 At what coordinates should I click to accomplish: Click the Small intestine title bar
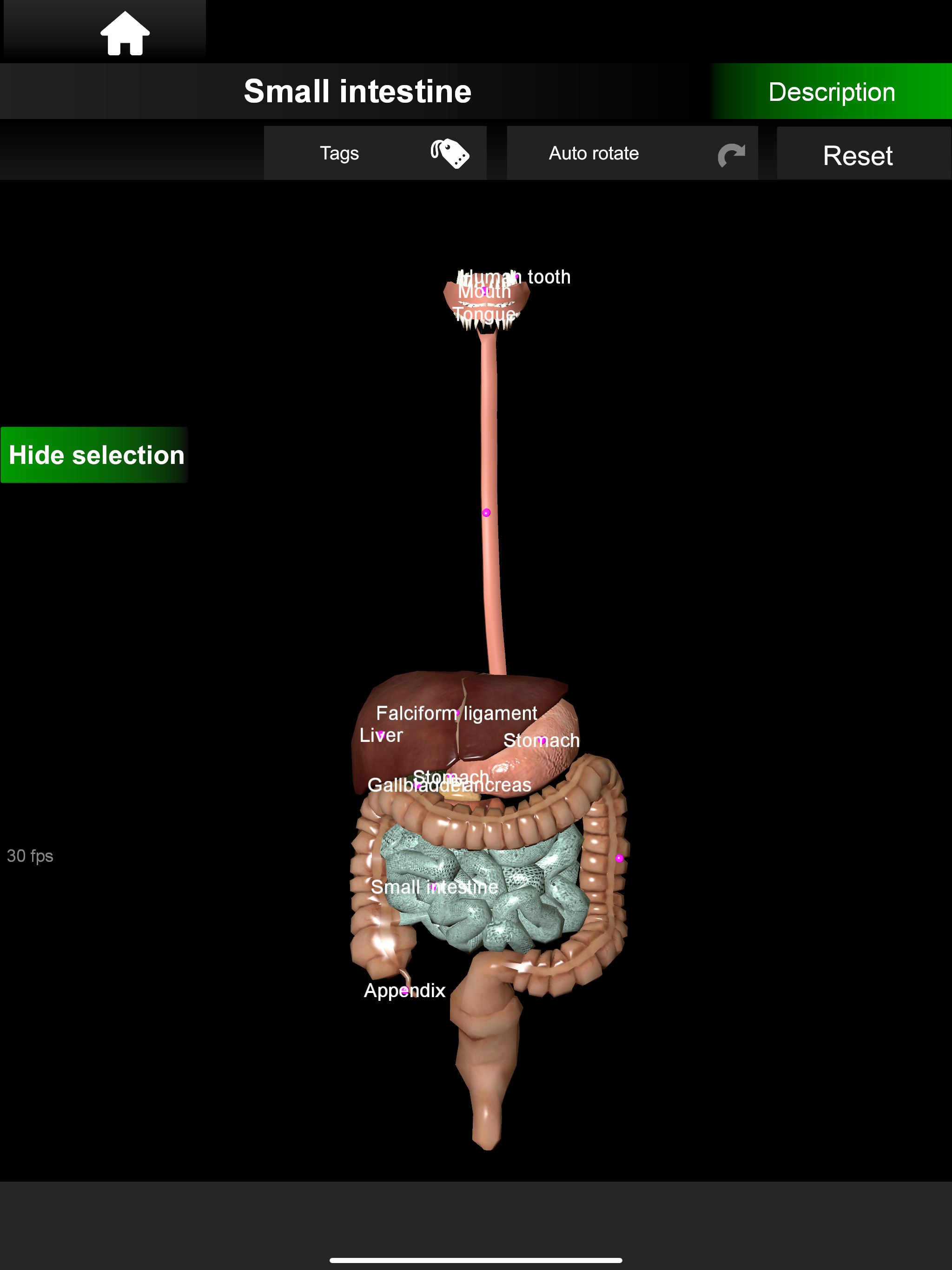click(357, 92)
